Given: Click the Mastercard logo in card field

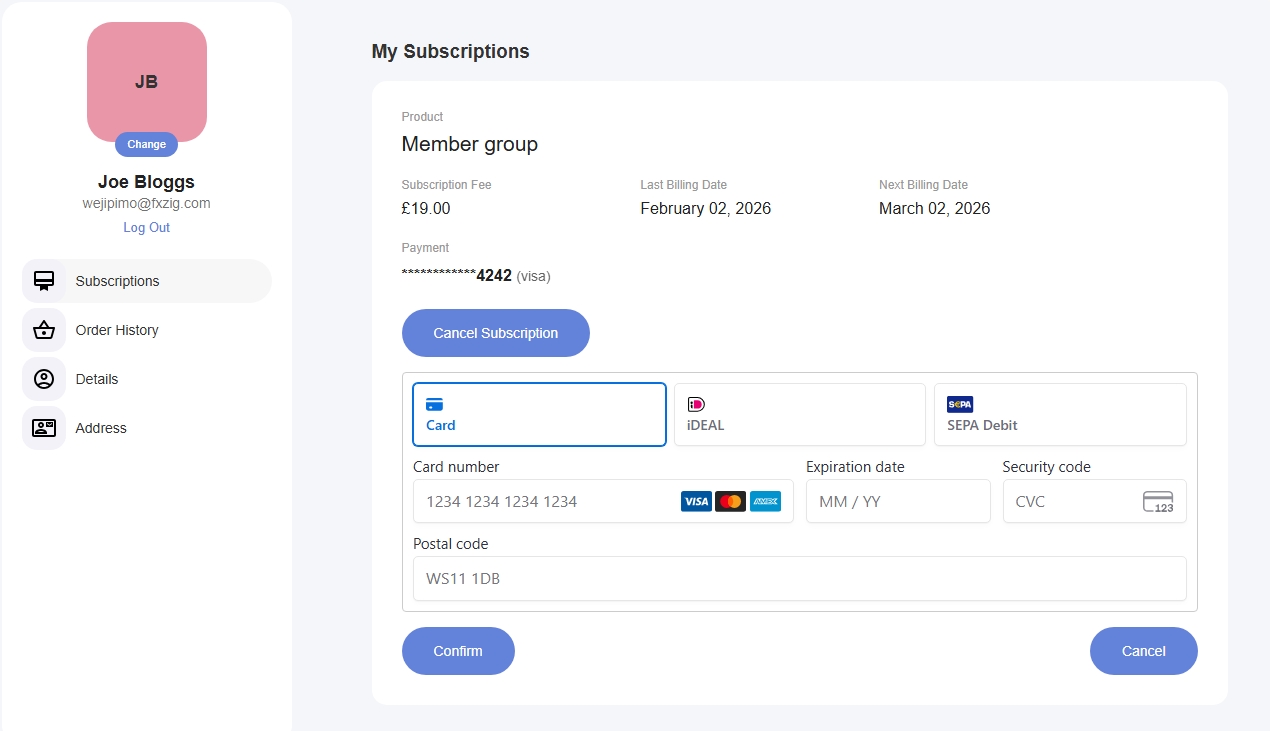Looking at the screenshot, I should pyautogui.click(x=730, y=502).
